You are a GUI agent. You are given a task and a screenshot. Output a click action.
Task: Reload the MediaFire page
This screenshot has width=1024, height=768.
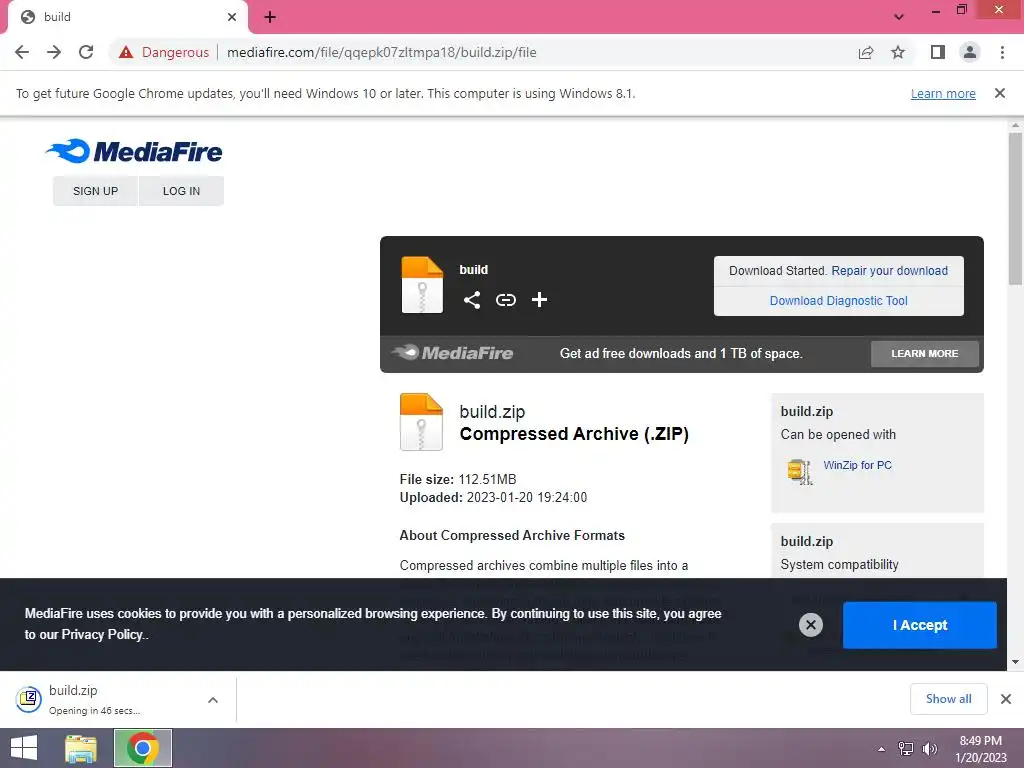[86, 52]
